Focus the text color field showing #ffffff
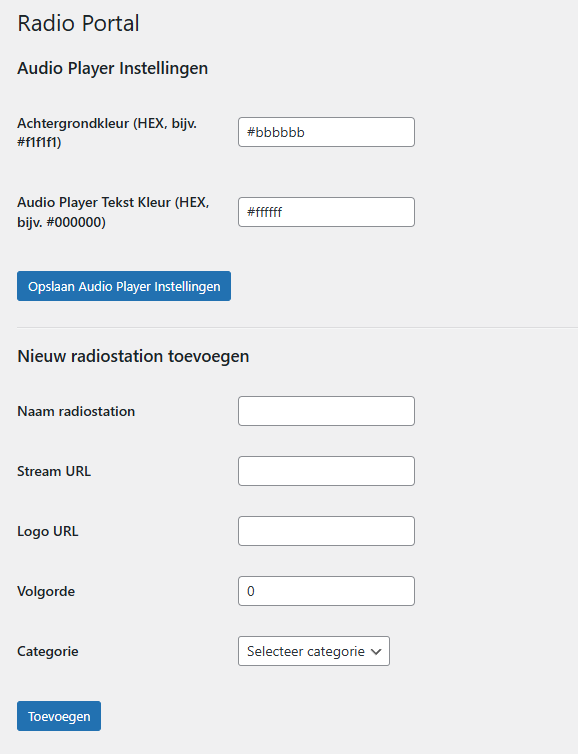The height and width of the screenshot is (754, 578). (326, 212)
